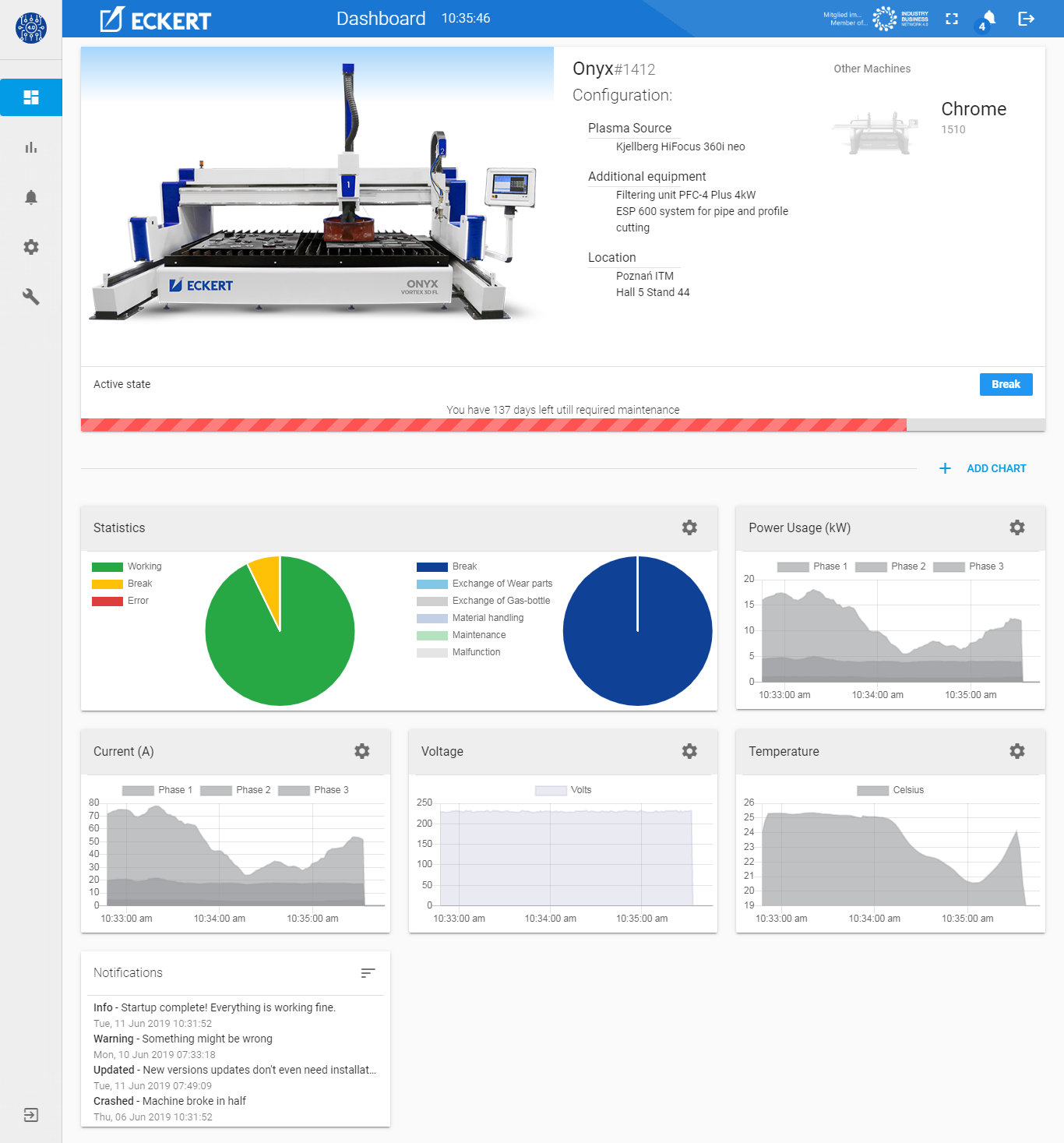Select the Dashboard tab in sidebar

[31, 97]
